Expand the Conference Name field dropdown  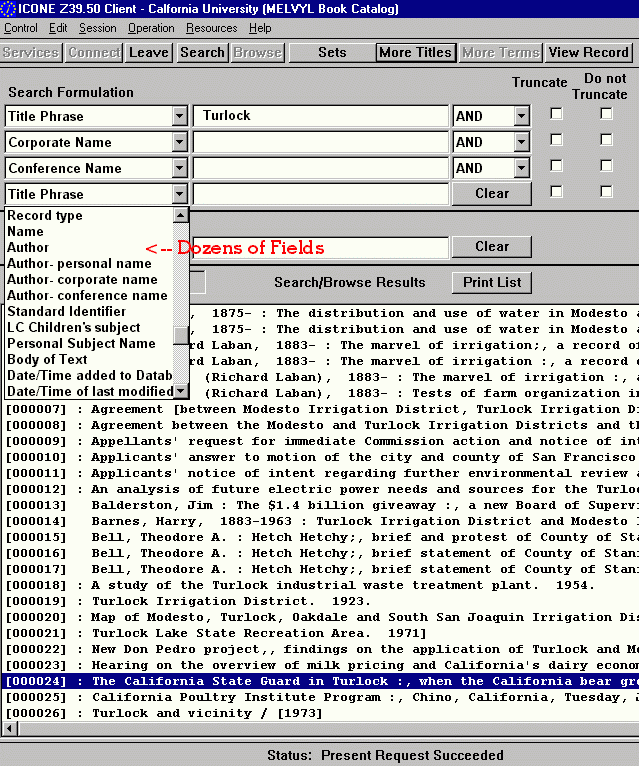coord(180,168)
